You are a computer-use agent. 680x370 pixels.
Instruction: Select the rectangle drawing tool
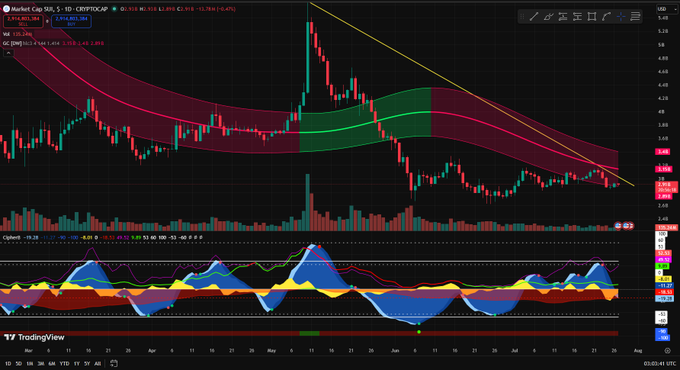tap(592, 16)
